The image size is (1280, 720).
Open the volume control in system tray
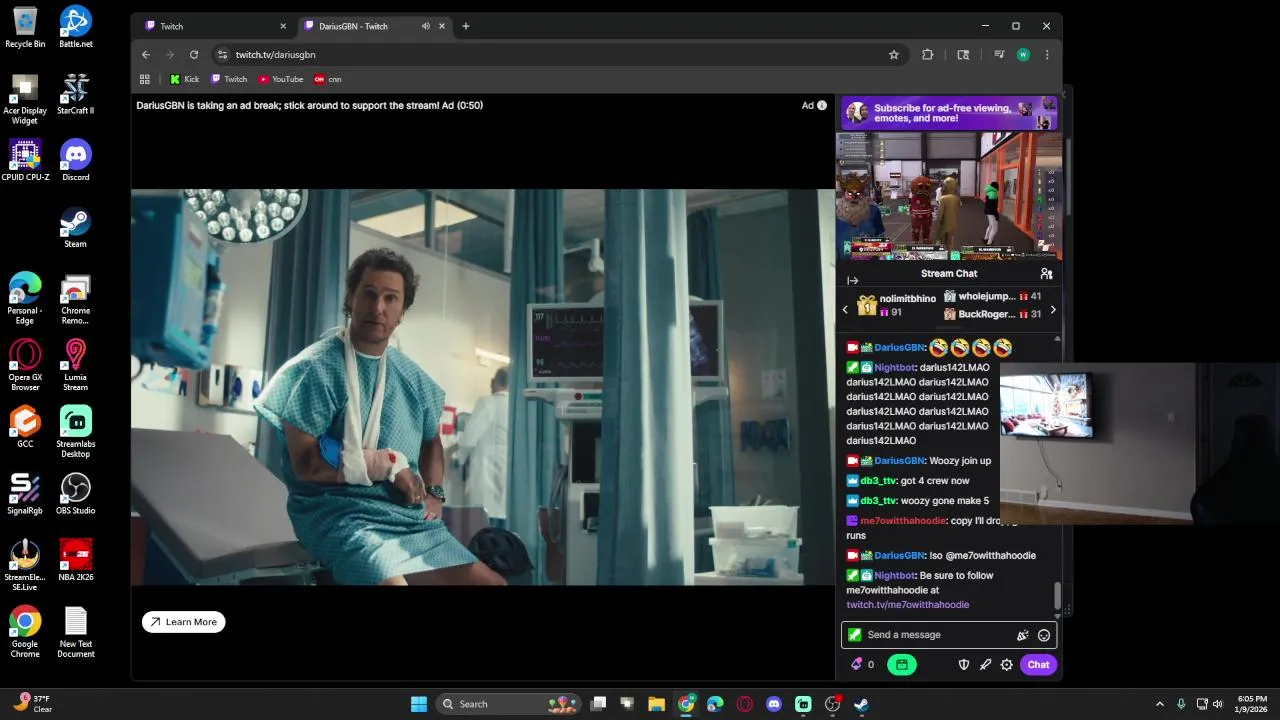click(x=1218, y=704)
